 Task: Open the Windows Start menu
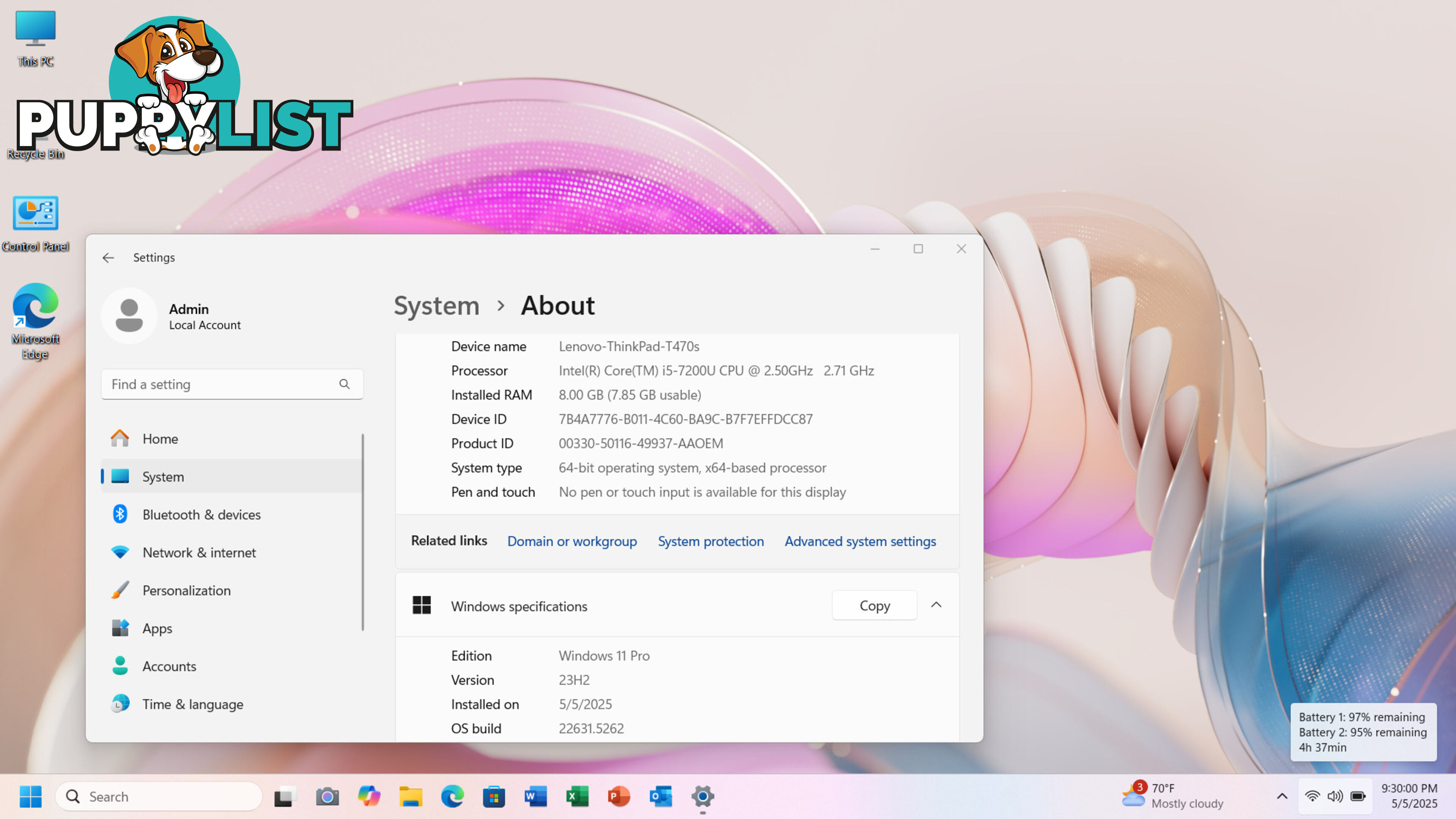pos(30,796)
